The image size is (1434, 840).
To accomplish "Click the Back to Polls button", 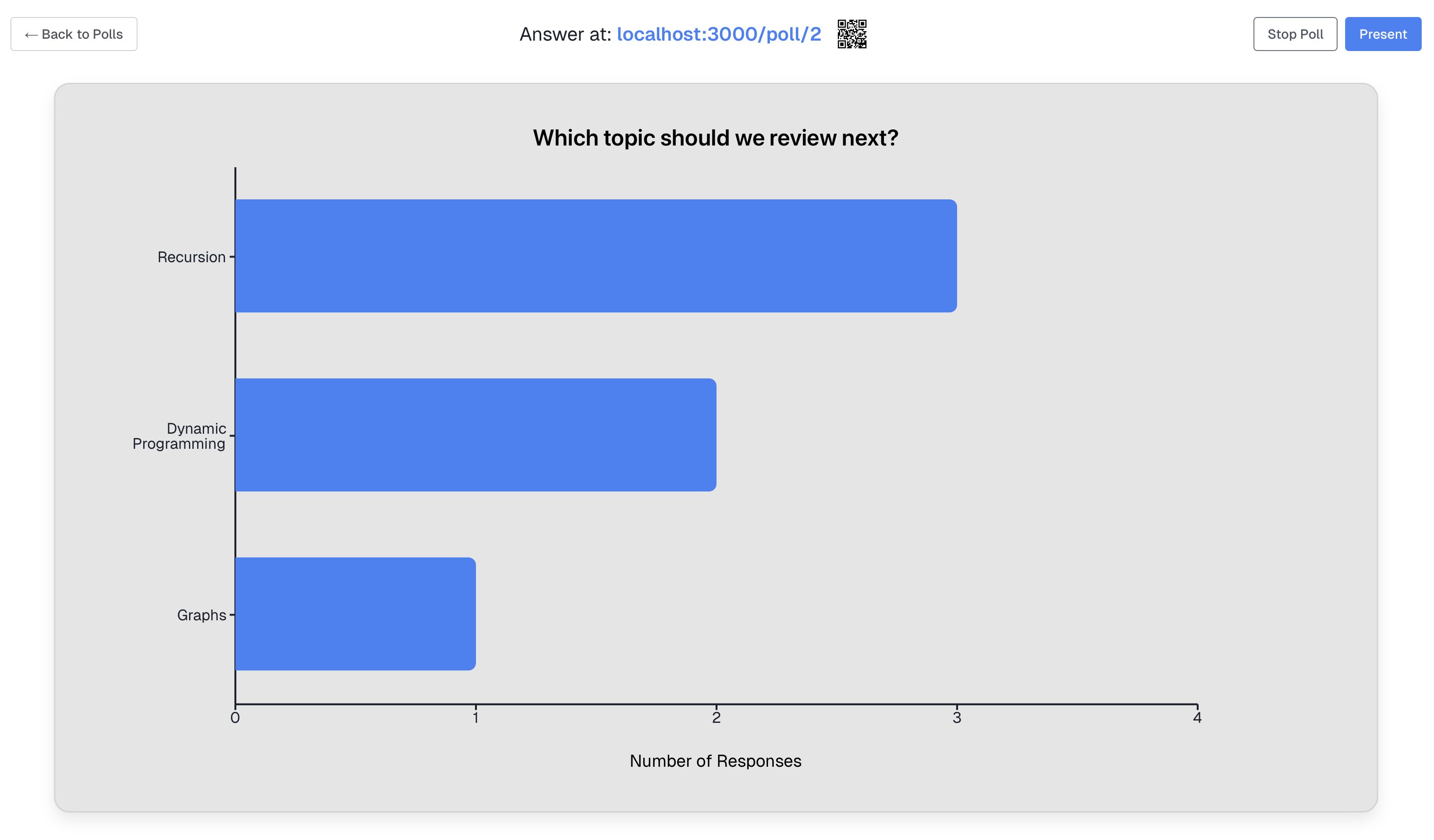I will 73,34.
